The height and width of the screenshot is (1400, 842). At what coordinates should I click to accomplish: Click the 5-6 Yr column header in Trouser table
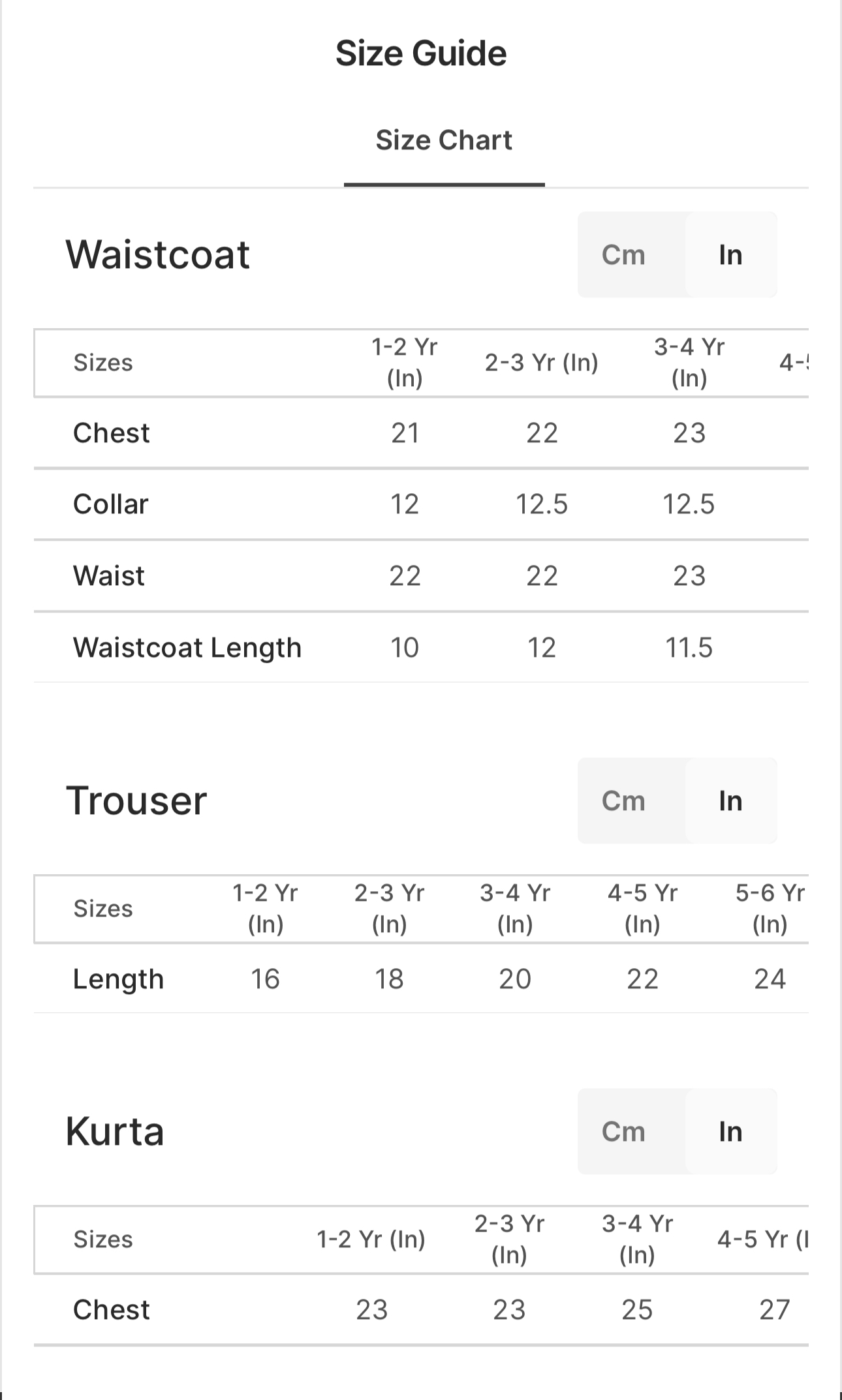point(770,908)
